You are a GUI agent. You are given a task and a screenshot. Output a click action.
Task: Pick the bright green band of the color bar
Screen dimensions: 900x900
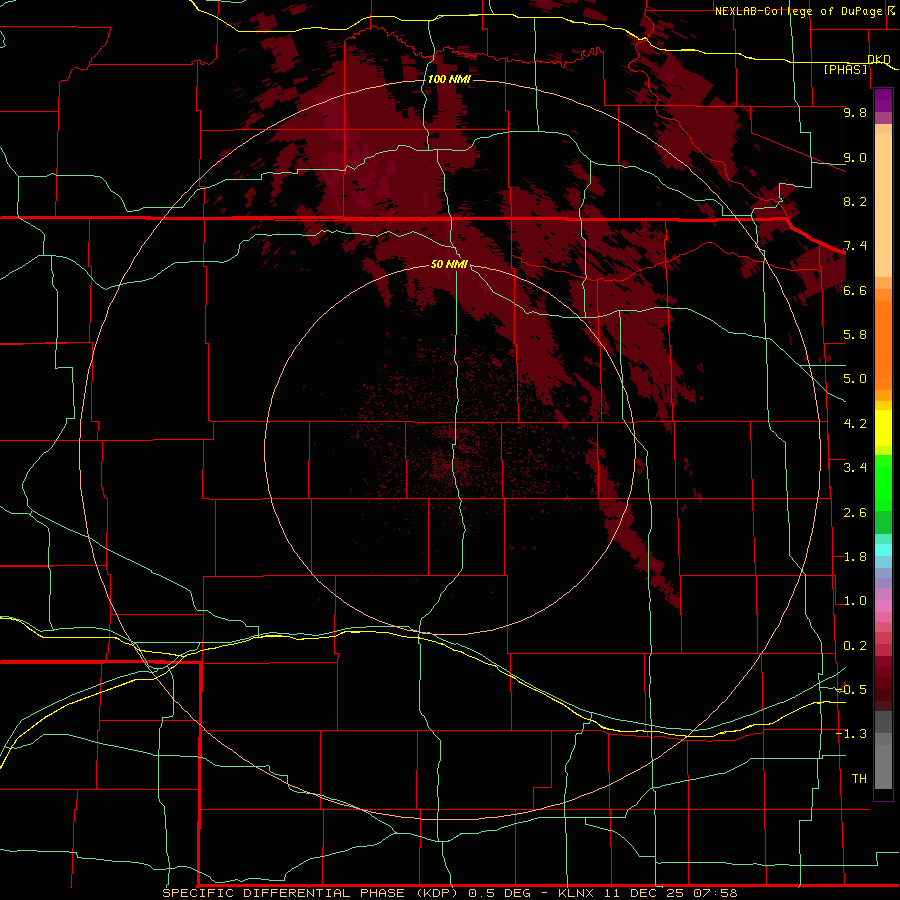pos(883,482)
